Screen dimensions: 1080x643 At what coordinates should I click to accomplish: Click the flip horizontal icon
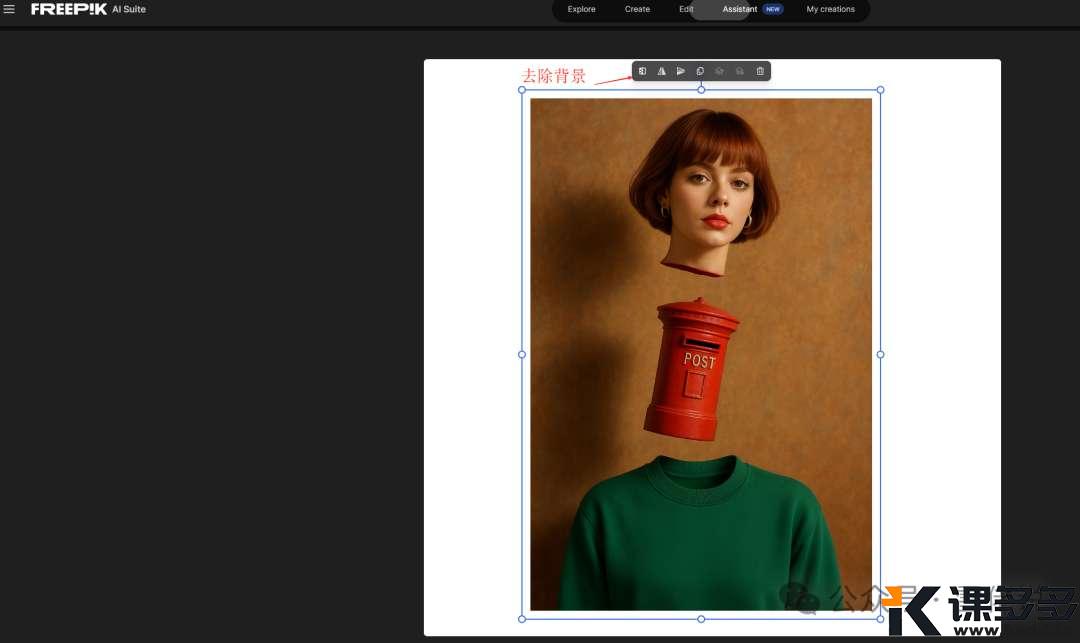(661, 71)
